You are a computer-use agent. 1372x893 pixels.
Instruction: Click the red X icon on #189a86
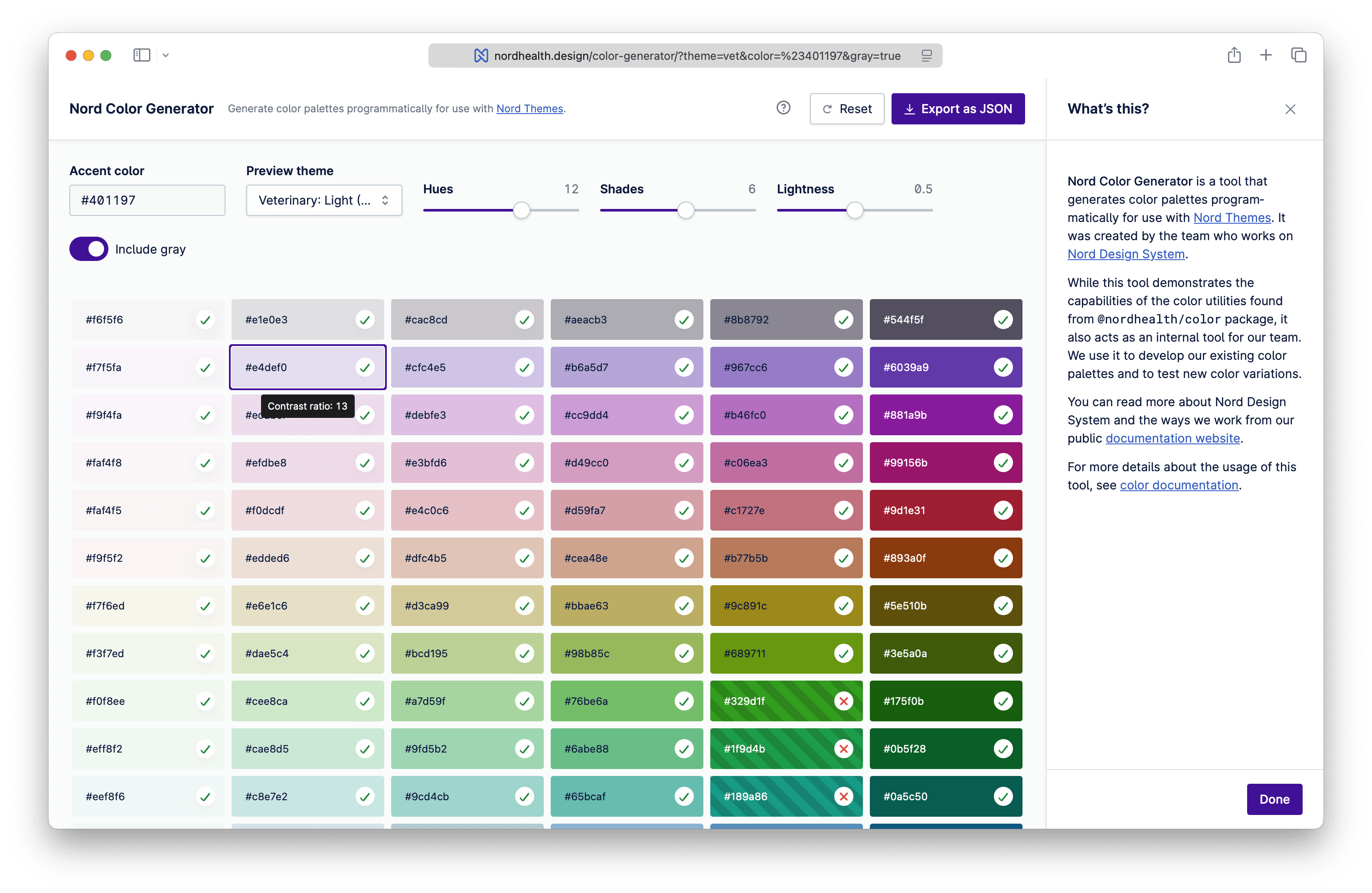click(x=843, y=796)
